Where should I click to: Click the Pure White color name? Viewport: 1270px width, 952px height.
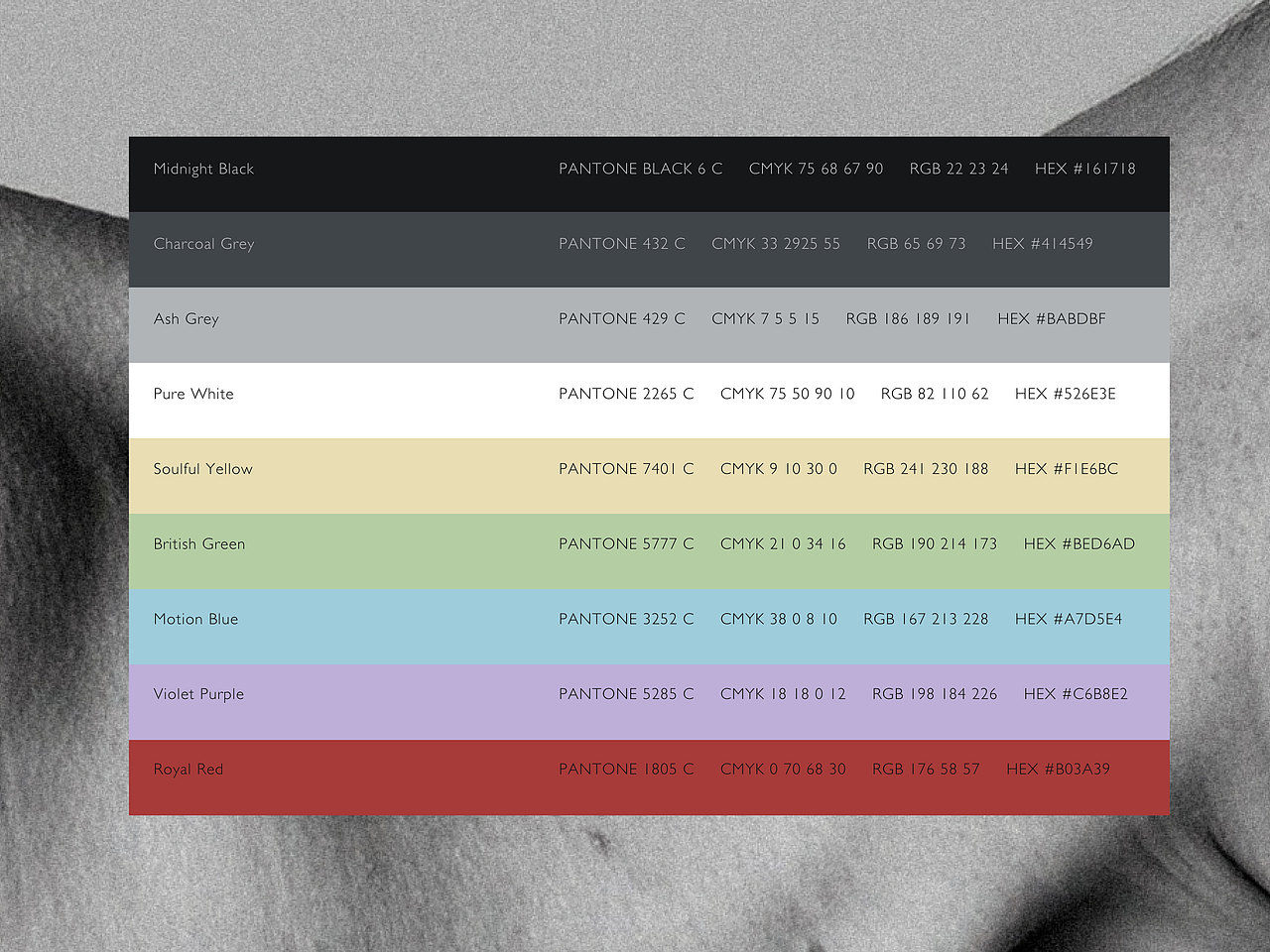pyautogui.click(x=193, y=394)
